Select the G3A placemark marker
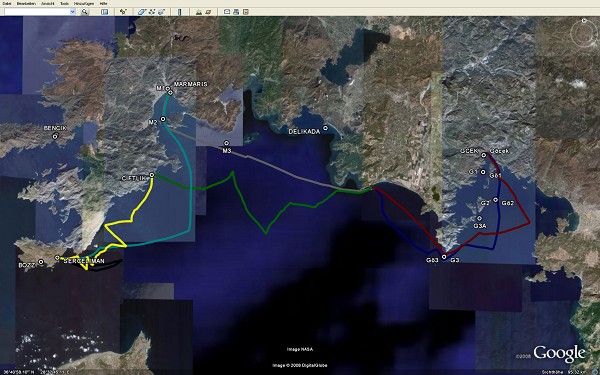 pyautogui.click(x=479, y=218)
